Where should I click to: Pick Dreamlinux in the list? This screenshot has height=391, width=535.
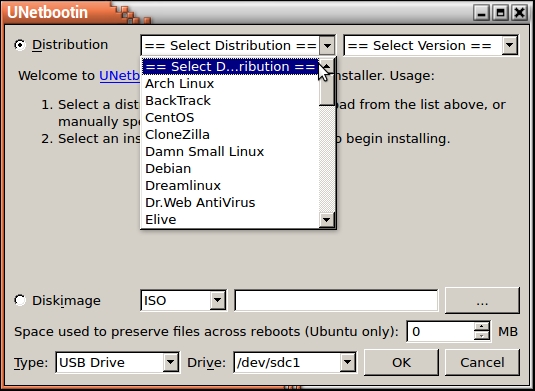(230, 186)
